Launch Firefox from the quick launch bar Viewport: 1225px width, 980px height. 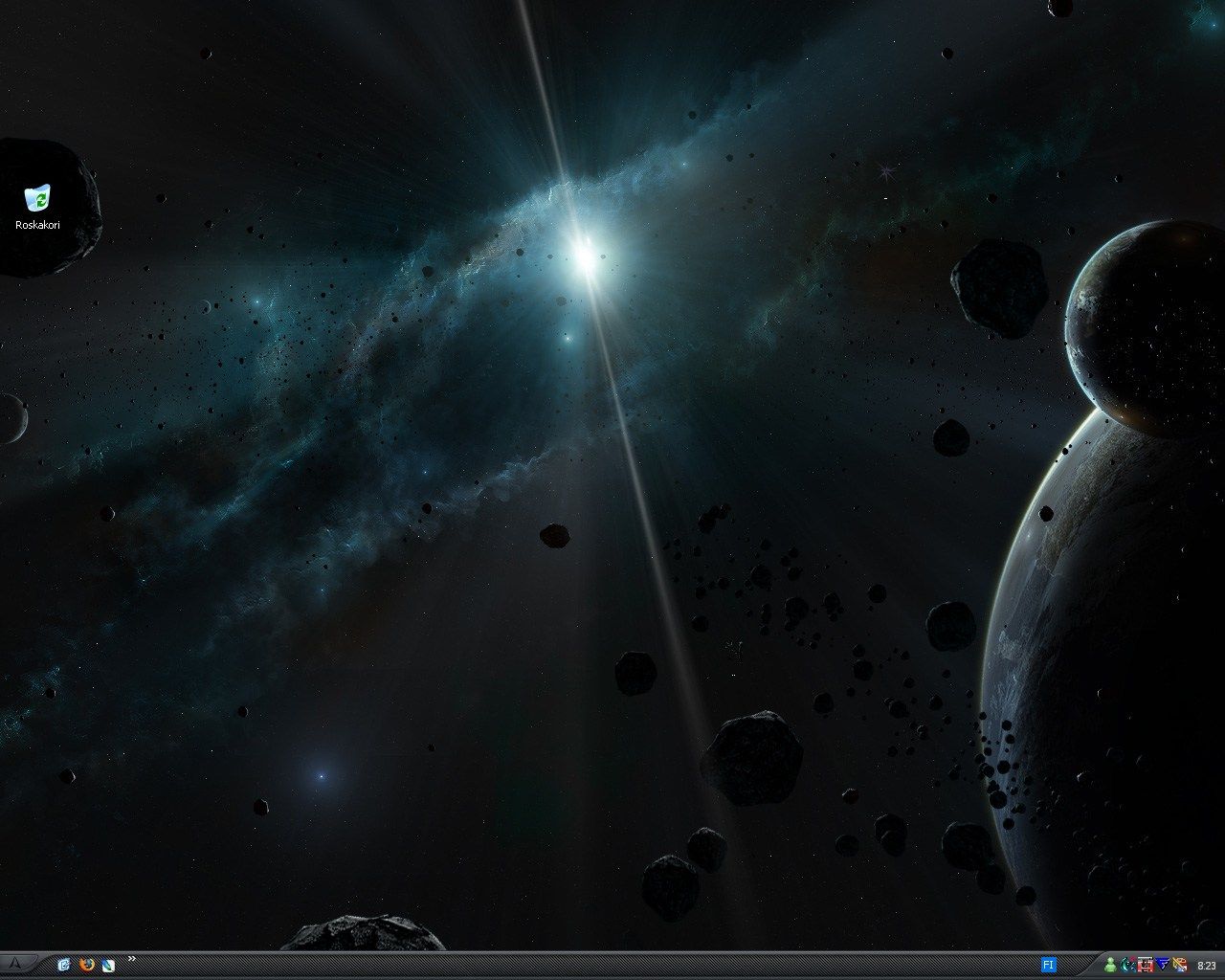tap(87, 965)
